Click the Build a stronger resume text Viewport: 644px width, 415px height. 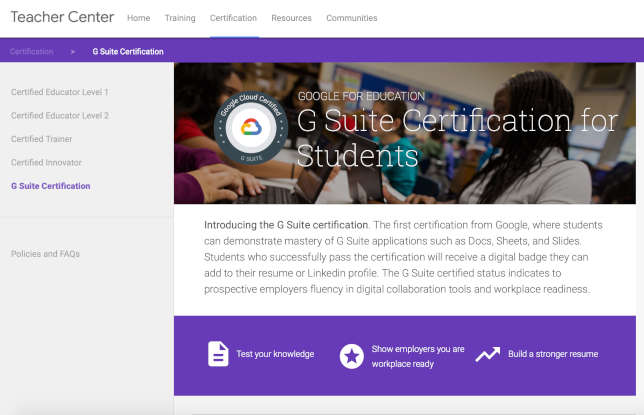pos(553,354)
